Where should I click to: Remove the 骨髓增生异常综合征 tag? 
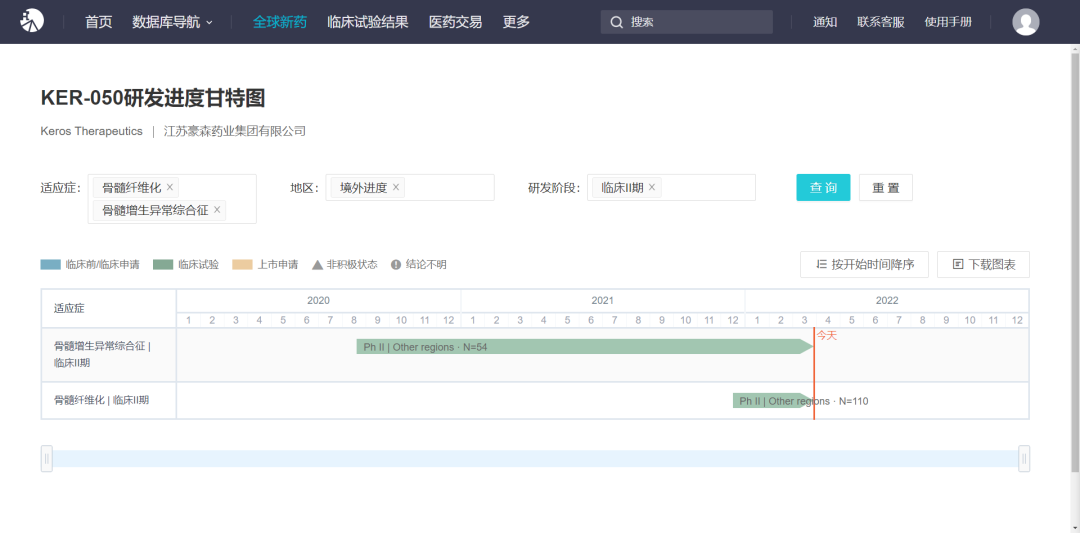point(217,210)
